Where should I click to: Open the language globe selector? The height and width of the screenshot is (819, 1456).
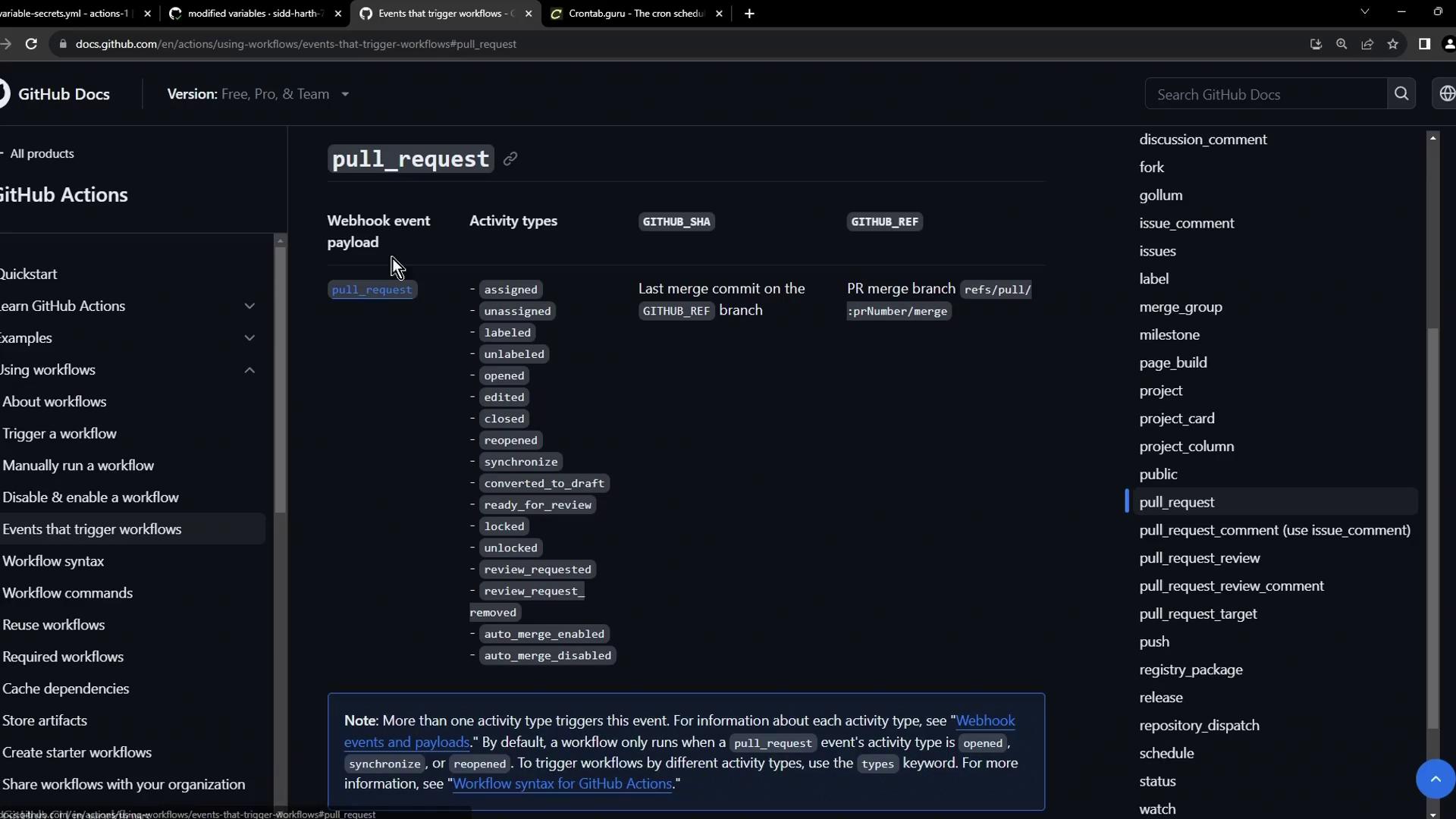[1446, 94]
